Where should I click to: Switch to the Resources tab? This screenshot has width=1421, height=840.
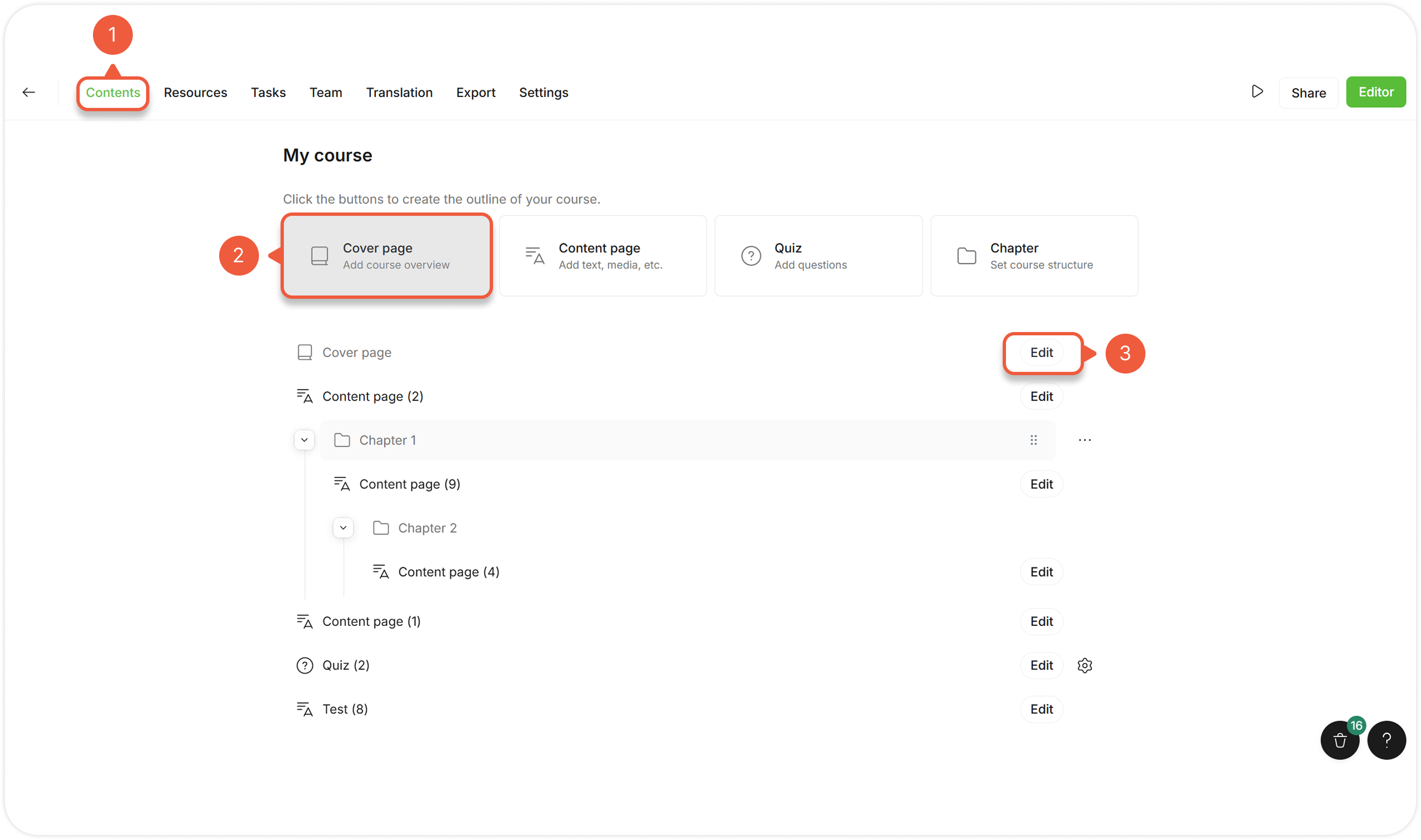point(195,92)
